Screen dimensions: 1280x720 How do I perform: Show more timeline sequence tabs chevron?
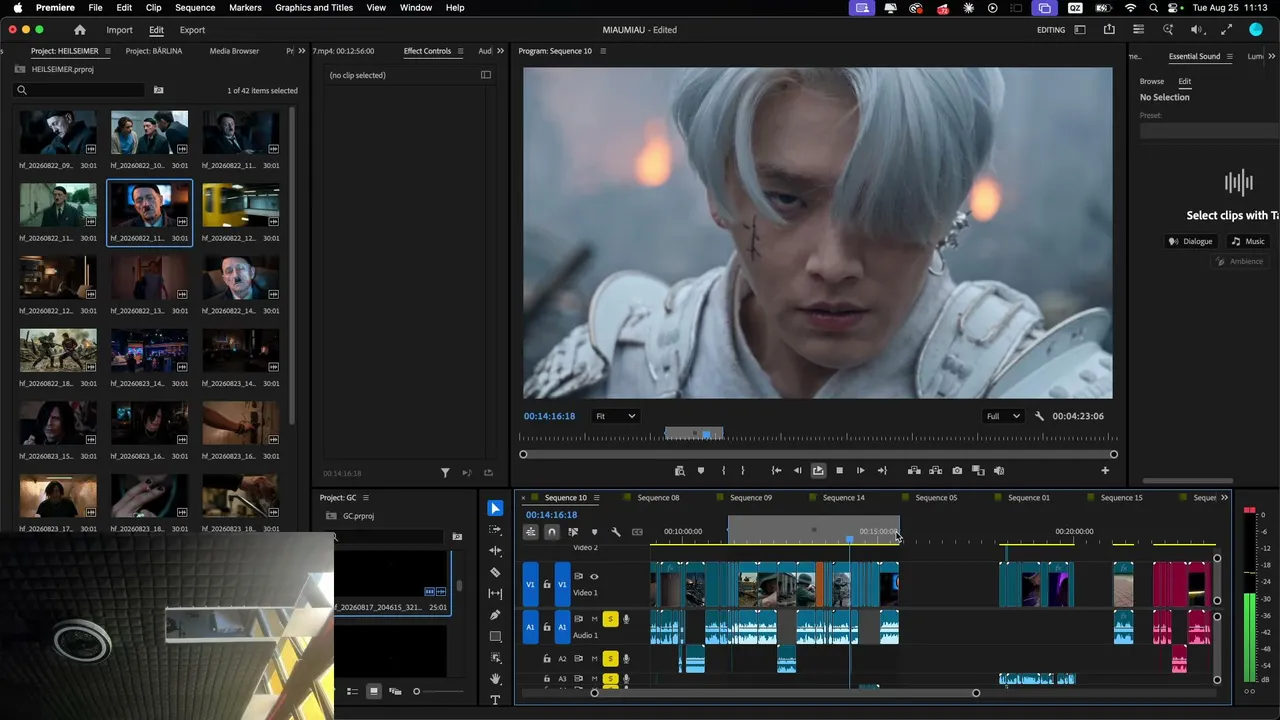[1224, 498]
